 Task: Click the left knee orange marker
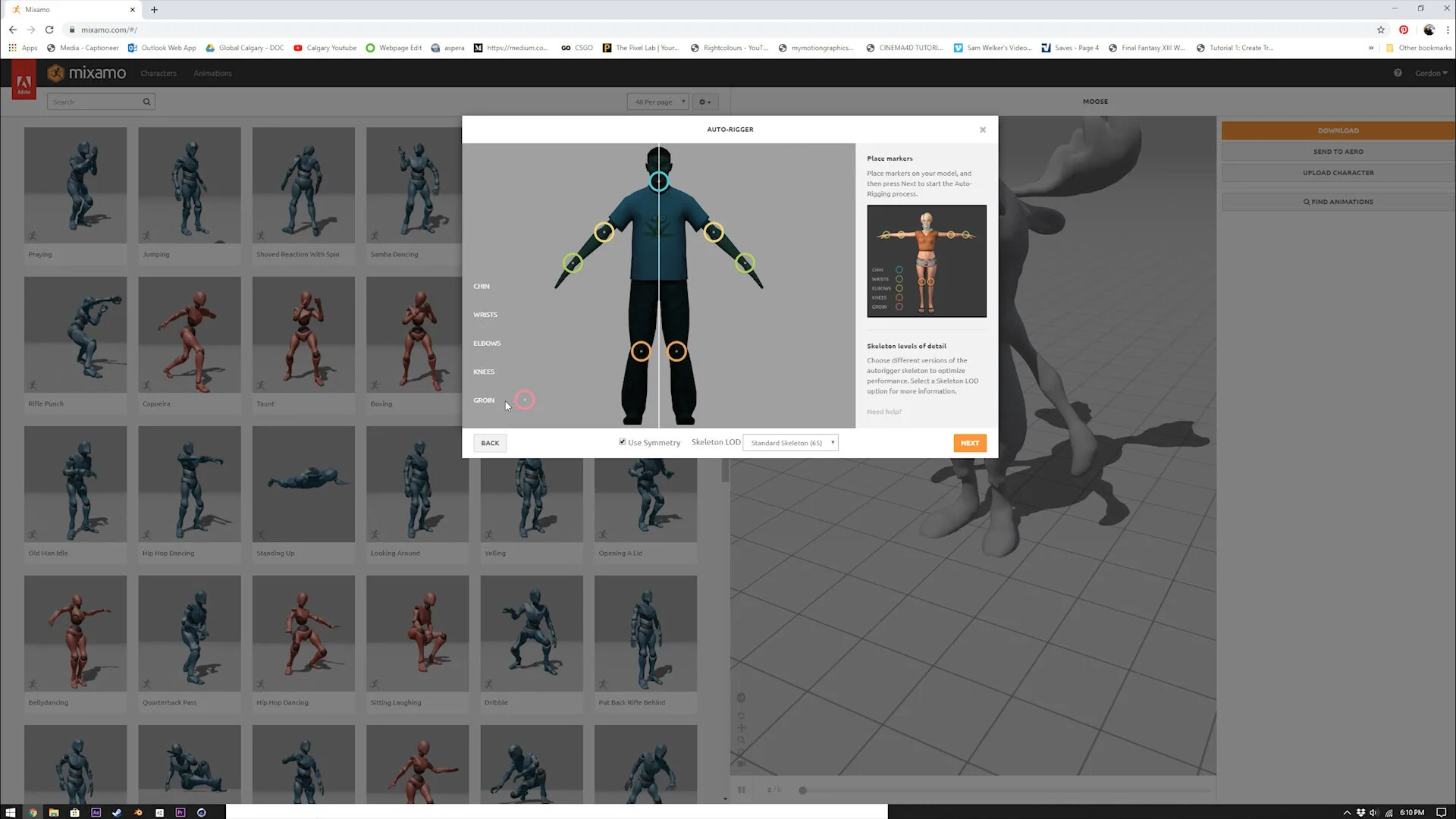641,351
